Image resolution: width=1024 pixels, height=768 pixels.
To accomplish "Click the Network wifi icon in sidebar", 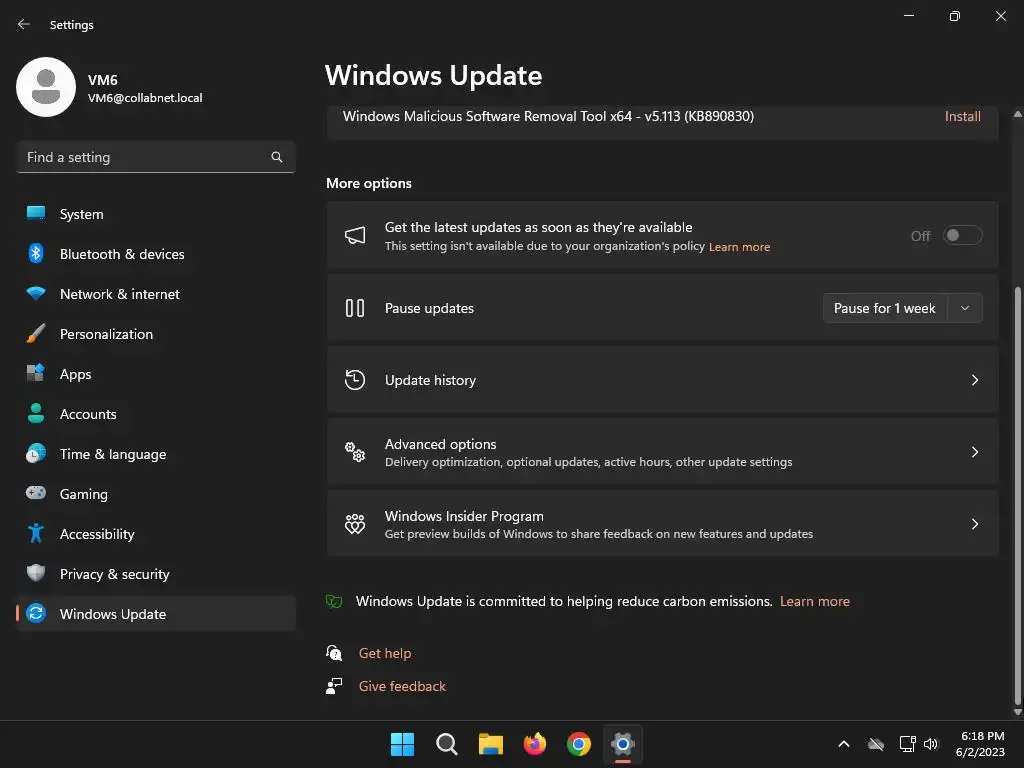I will click(36, 293).
